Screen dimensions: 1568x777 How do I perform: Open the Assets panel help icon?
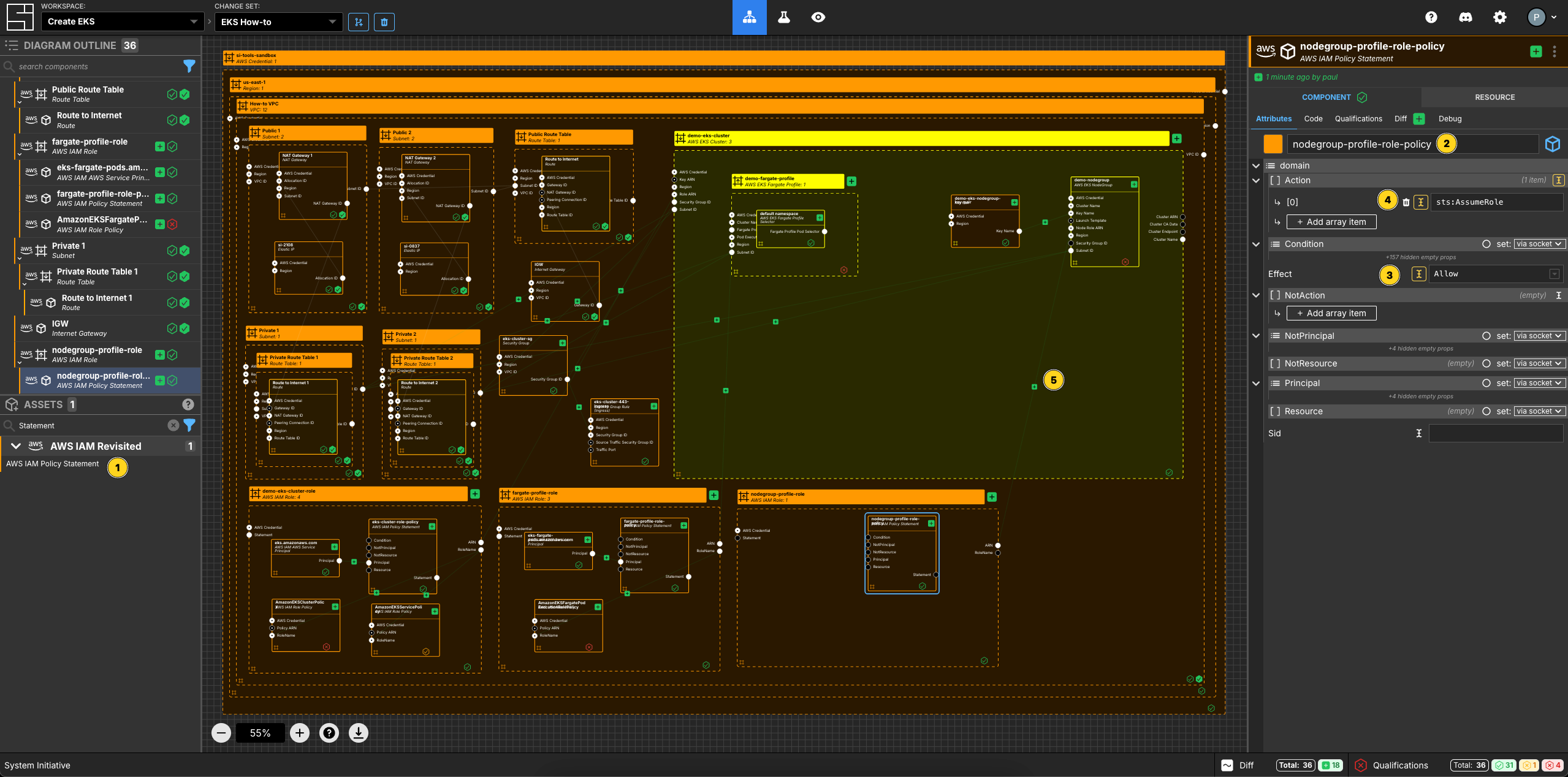click(x=188, y=404)
